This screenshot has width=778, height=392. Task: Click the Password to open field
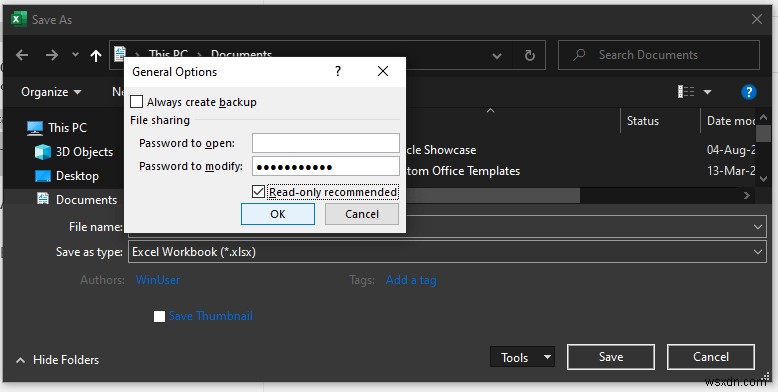(325, 143)
